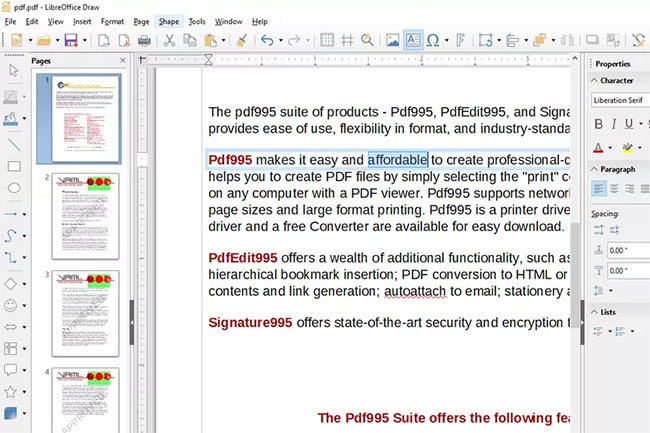Open the Font Color dropdown arrow
The height and width of the screenshot is (433, 650).
[x=610, y=148]
